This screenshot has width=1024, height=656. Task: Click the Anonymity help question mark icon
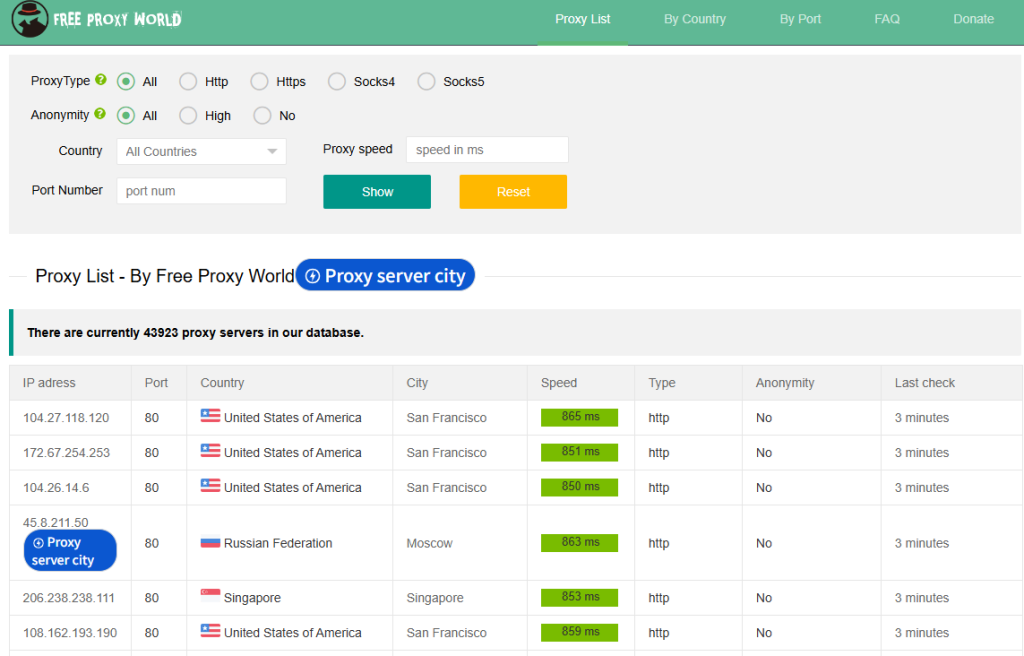100,114
